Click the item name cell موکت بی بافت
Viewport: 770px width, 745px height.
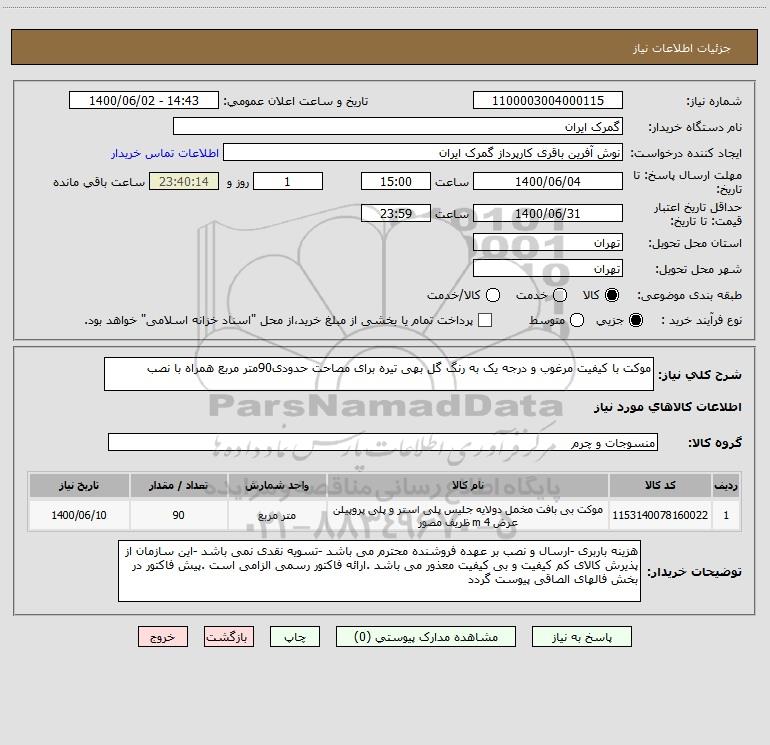pyautogui.click(x=468, y=515)
